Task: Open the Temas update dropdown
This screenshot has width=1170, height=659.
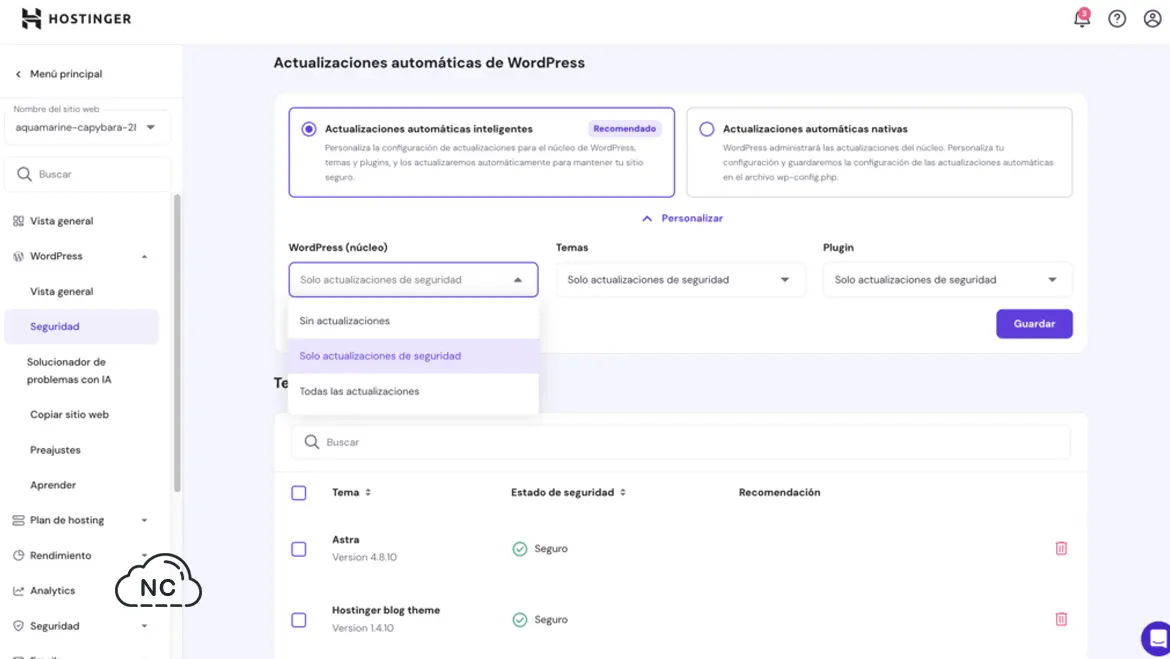Action: coord(681,280)
